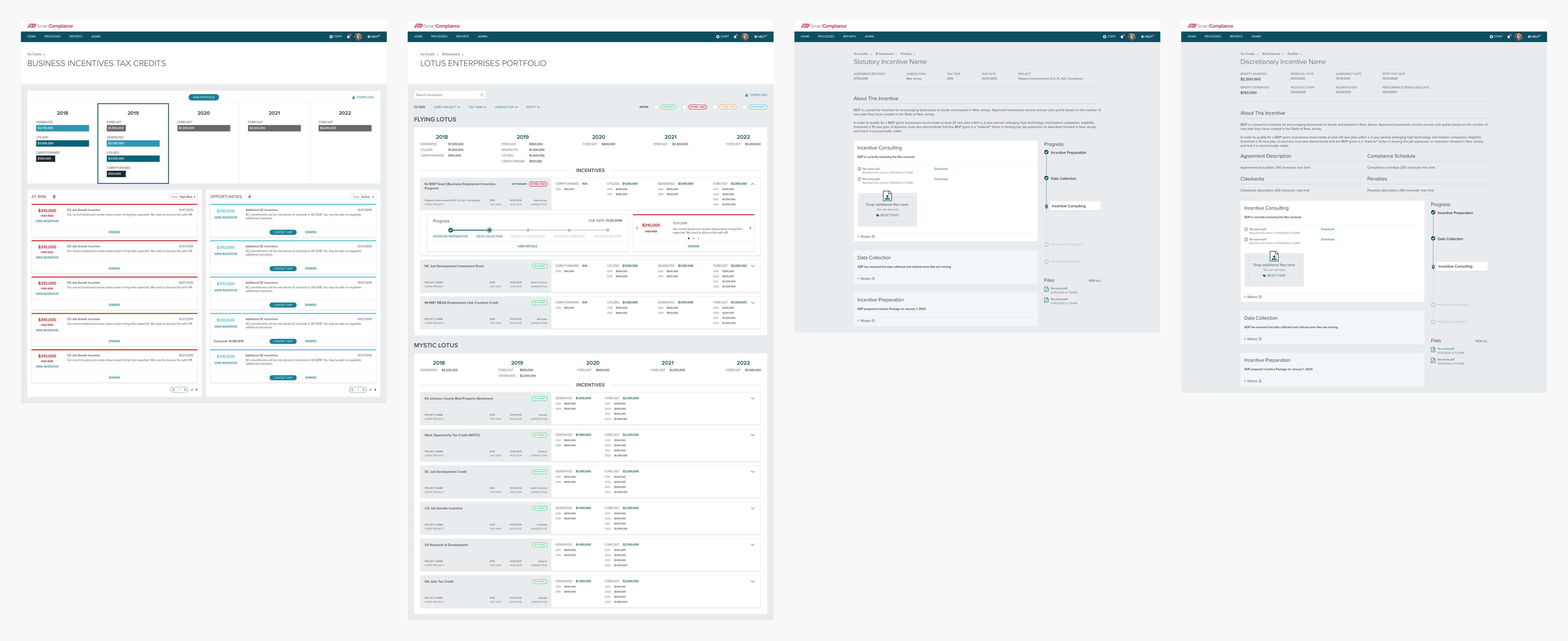This screenshot has width=1568, height=641.
Task: Check the At Risk High filter checkbox
Action: click(x=684, y=107)
